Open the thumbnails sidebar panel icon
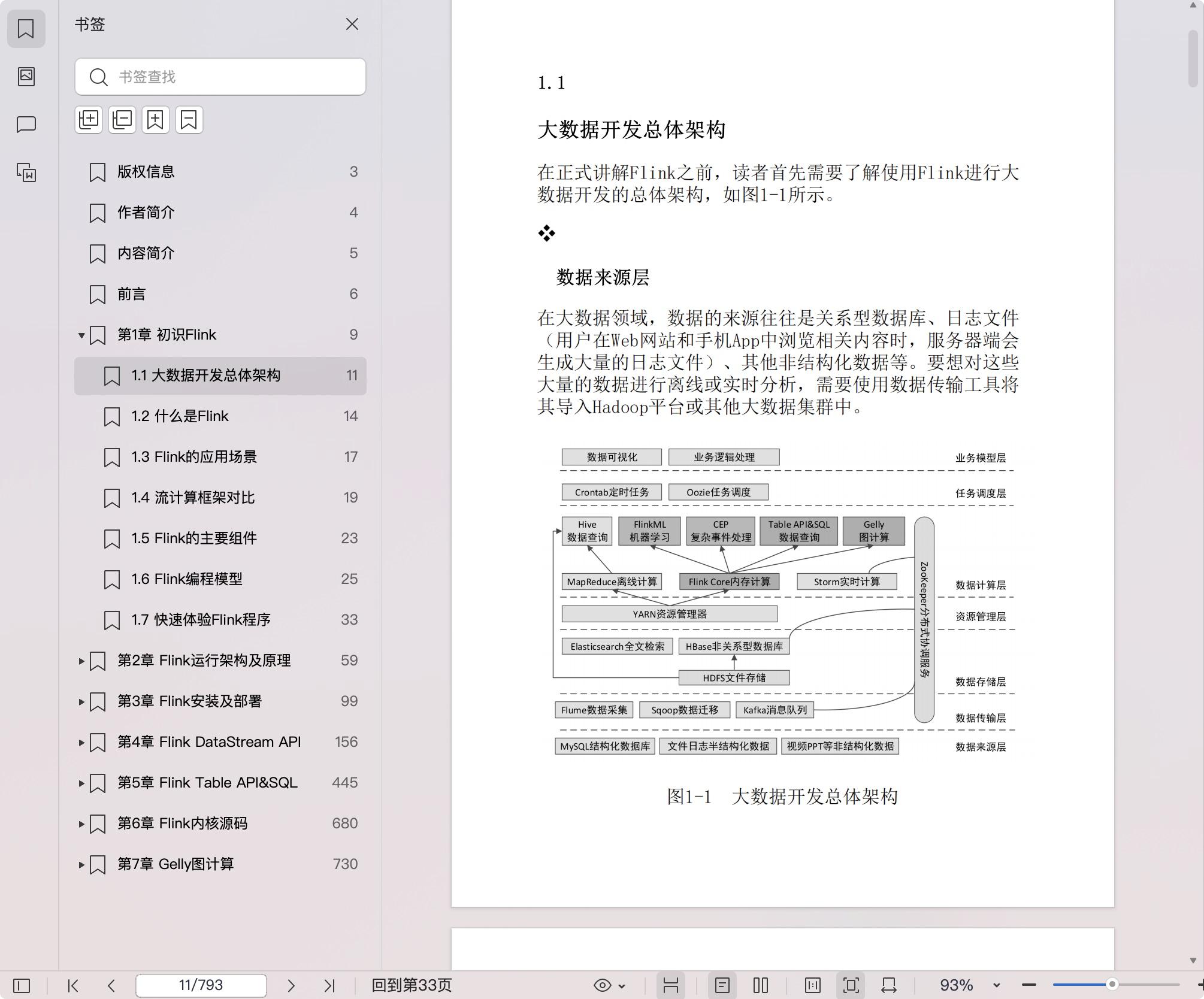This screenshot has width=1204, height=999. click(26, 76)
